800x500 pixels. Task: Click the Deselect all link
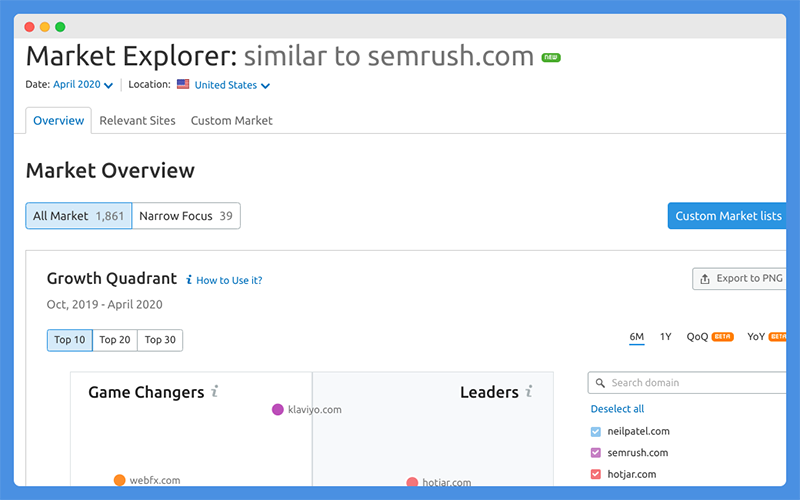click(617, 409)
